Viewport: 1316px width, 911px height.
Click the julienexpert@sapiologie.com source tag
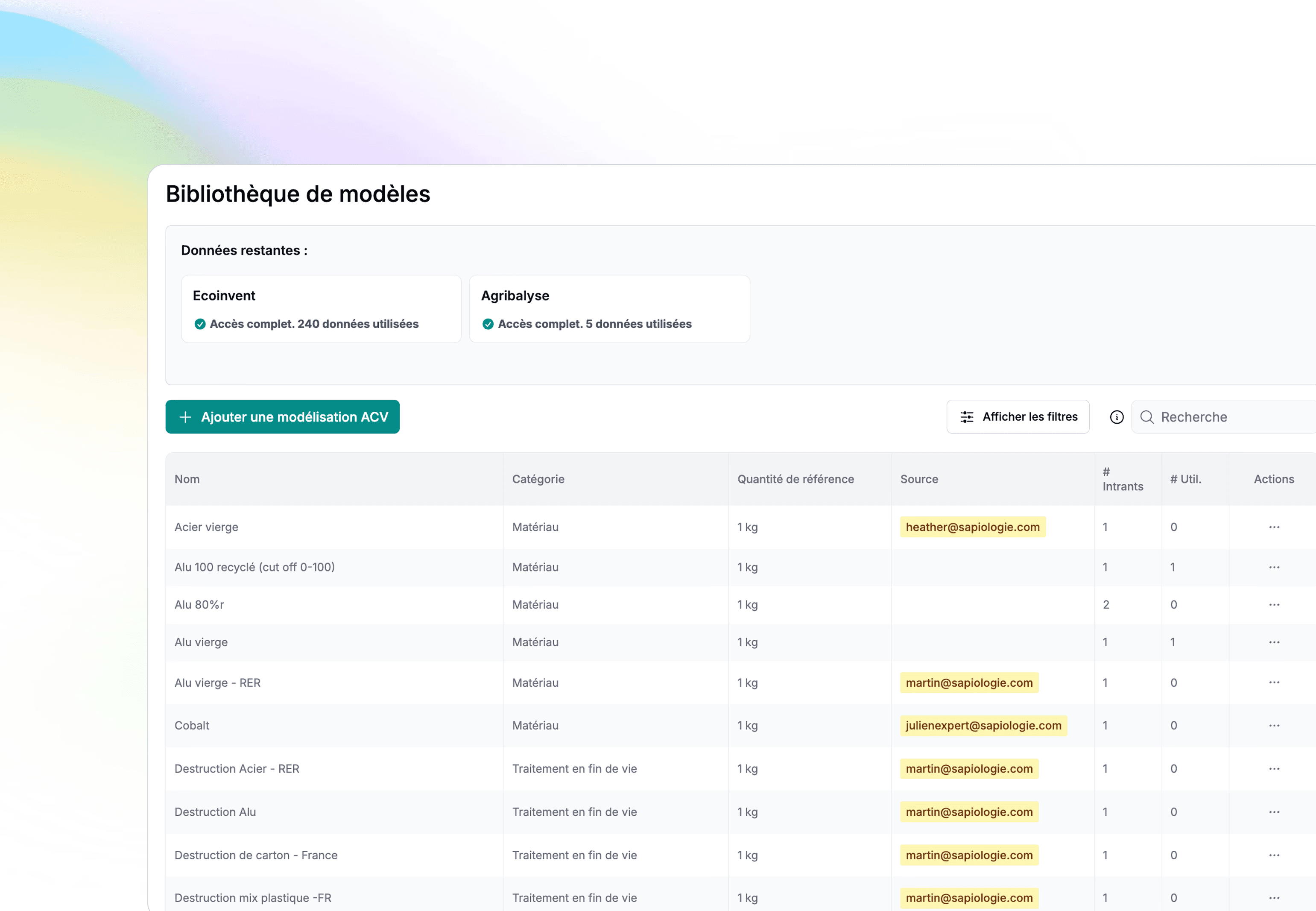coord(983,726)
